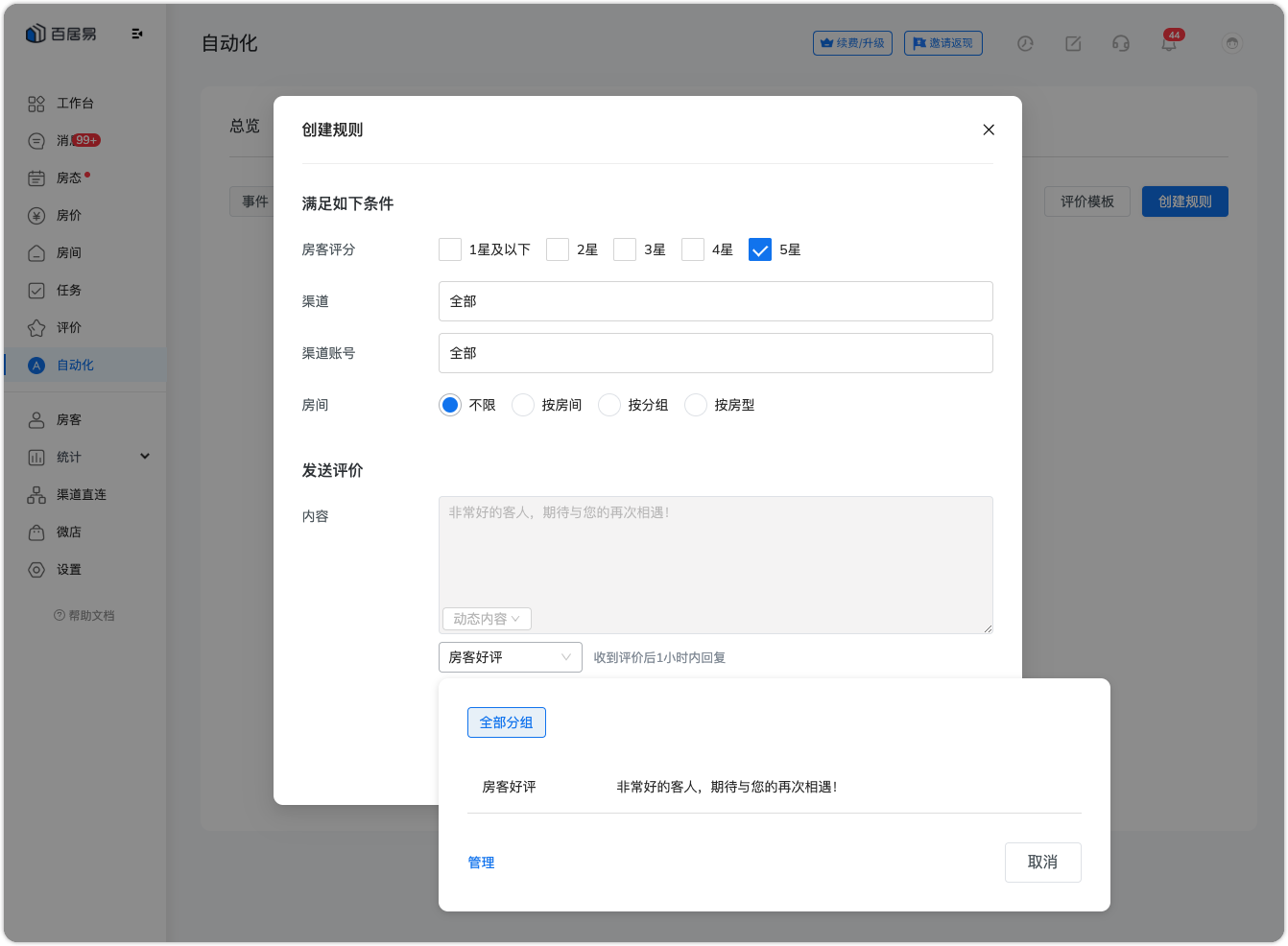Image resolution: width=1288 pixels, height=946 pixels.
Task: Open the 动态内容 dropdown
Action: [x=487, y=619]
